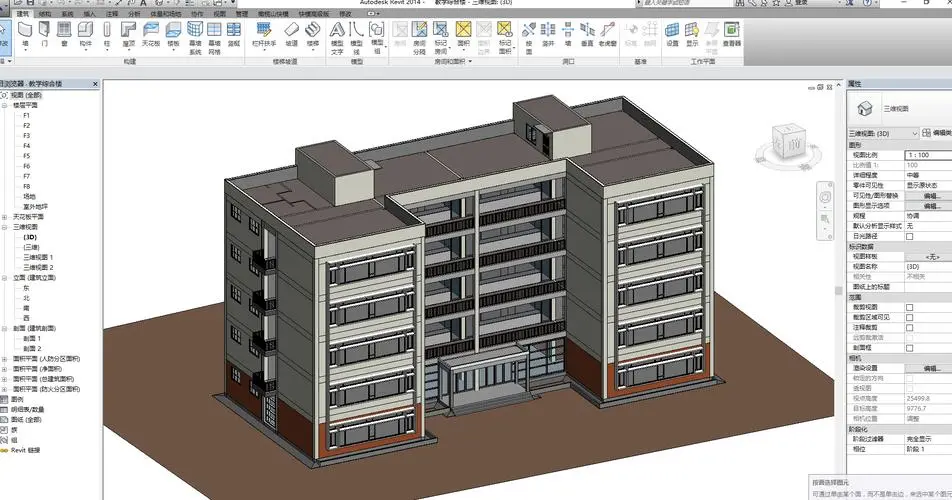Switch to the 插入 ribbon tab
This screenshot has height=500, width=952.
pos(89,15)
